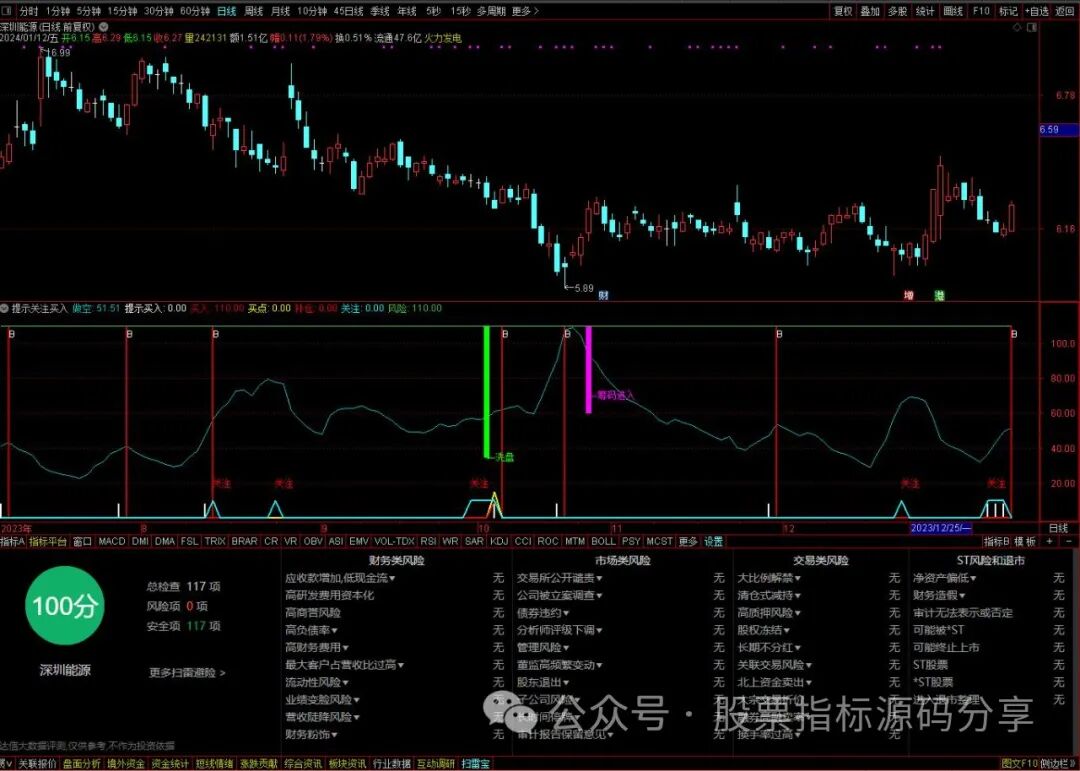This screenshot has width=1080, height=771.
Task: Select the BOLL indicator
Action: click(603, 542)
